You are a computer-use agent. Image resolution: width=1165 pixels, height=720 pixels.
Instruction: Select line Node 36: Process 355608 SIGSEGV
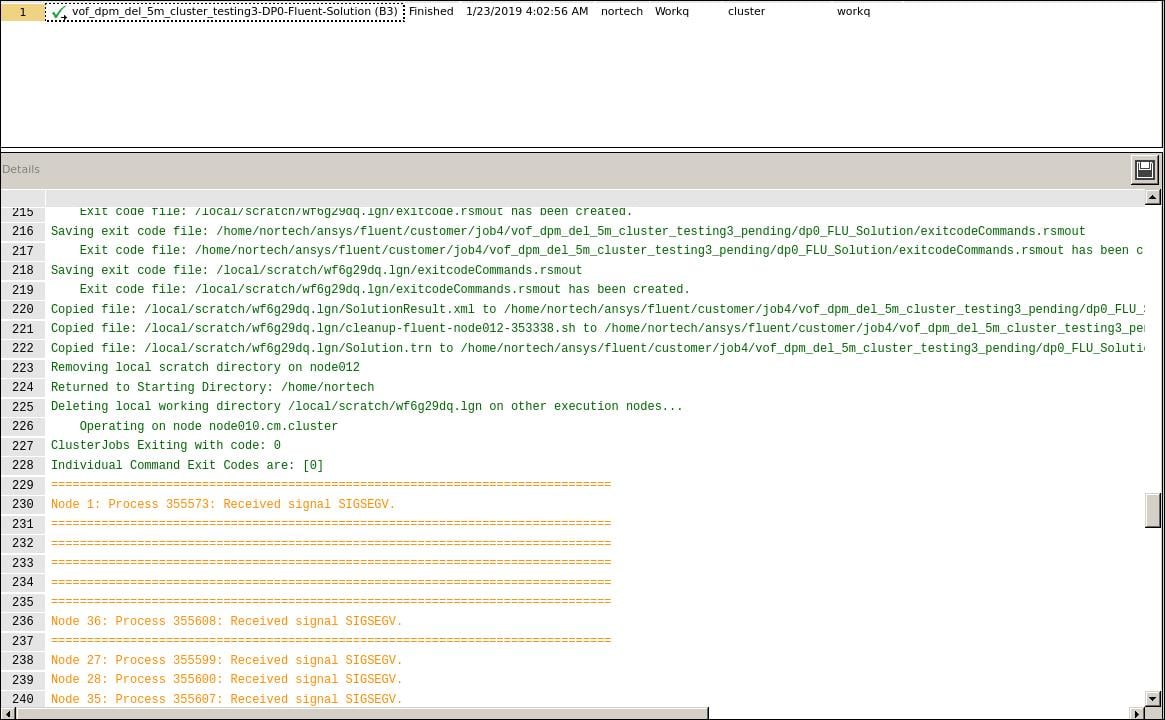(x=227, y=621)
